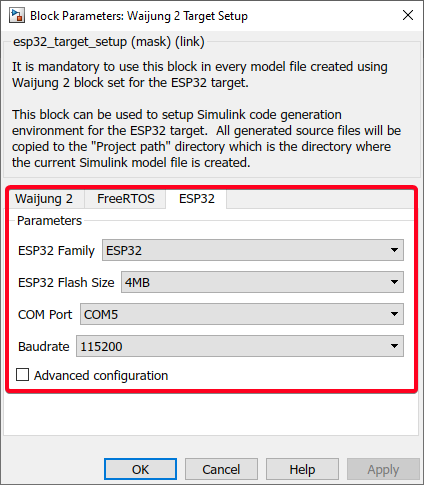Click the Cancel button
Screen dimensions: 424x485
tap(221, 469)
